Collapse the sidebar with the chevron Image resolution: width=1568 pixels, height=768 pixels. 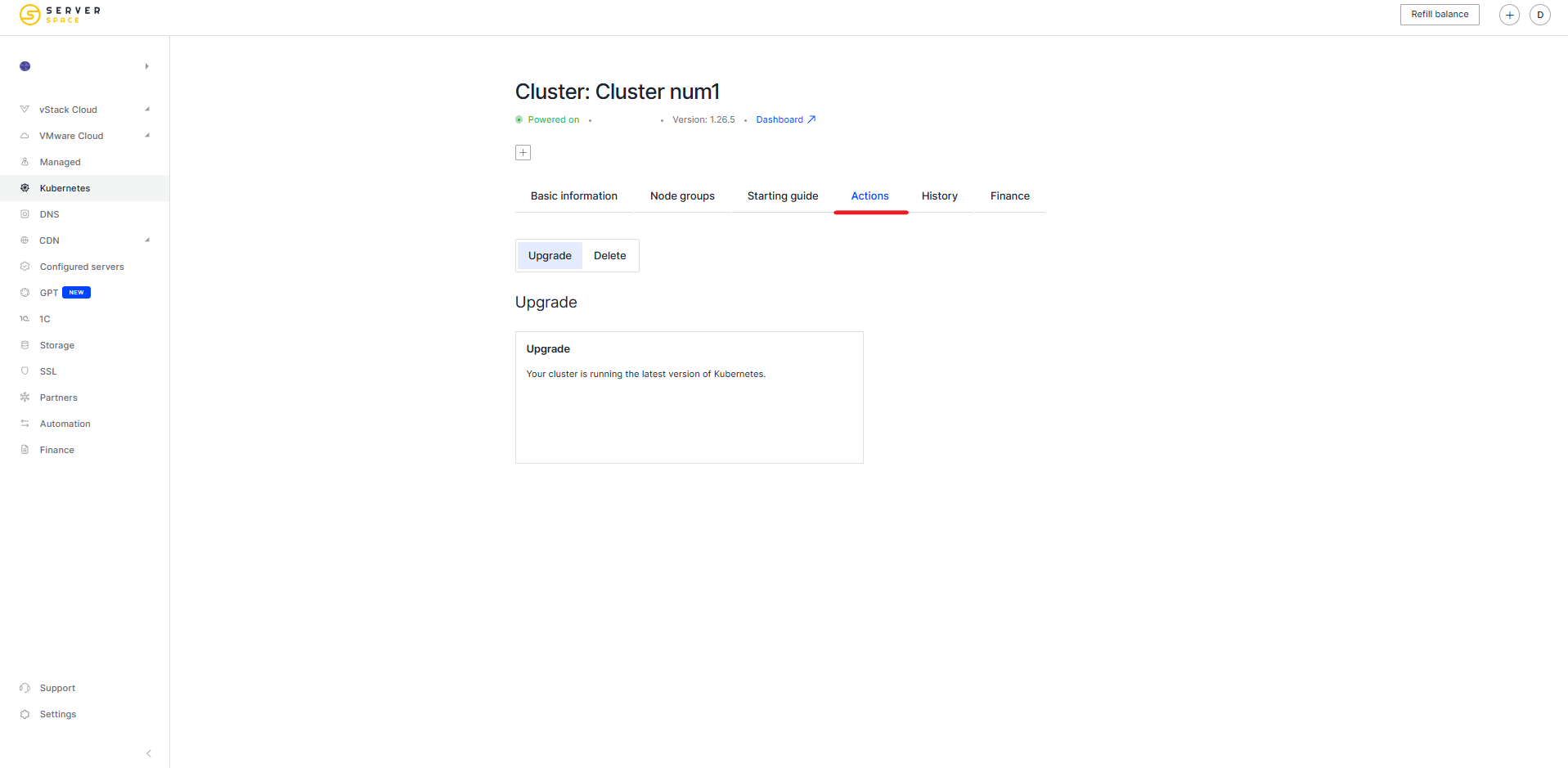149,753
